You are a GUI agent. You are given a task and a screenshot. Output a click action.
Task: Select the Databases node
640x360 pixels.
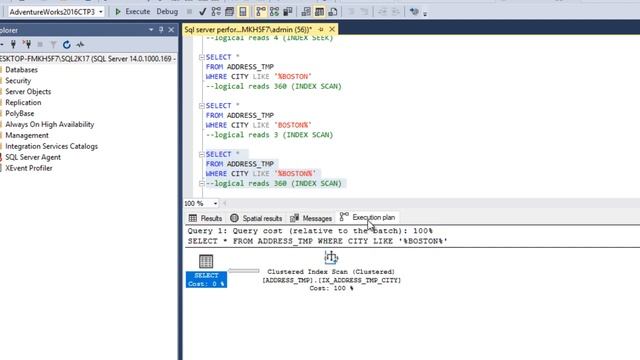[21, 70]
